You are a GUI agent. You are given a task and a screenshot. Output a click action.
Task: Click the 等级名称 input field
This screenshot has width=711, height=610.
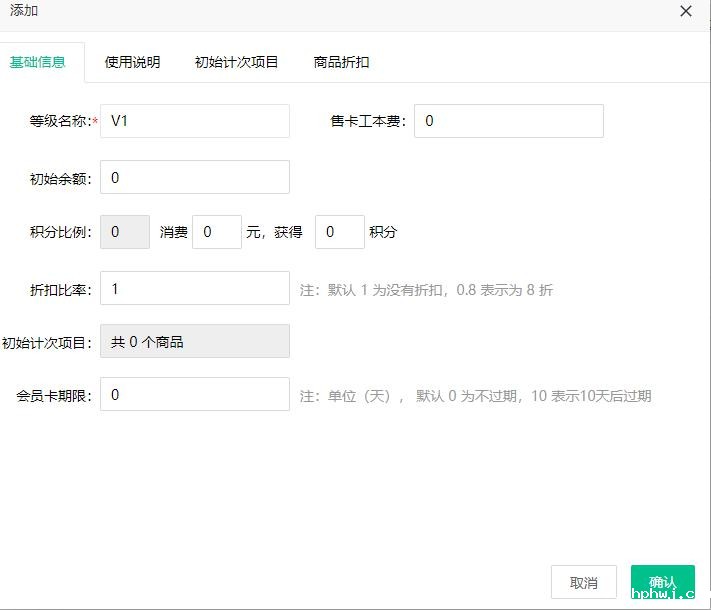(195, 121)
